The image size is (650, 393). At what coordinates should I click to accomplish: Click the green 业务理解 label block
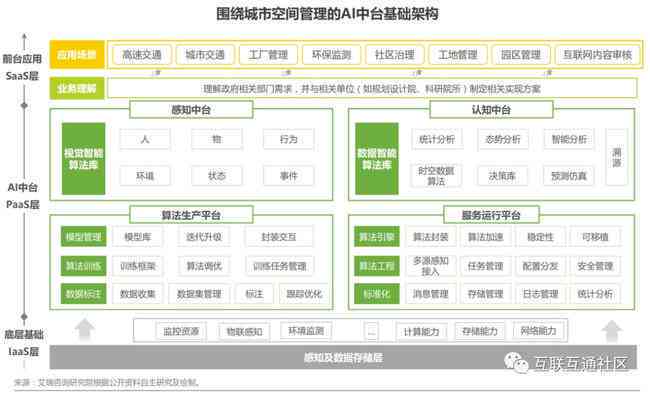77,88
